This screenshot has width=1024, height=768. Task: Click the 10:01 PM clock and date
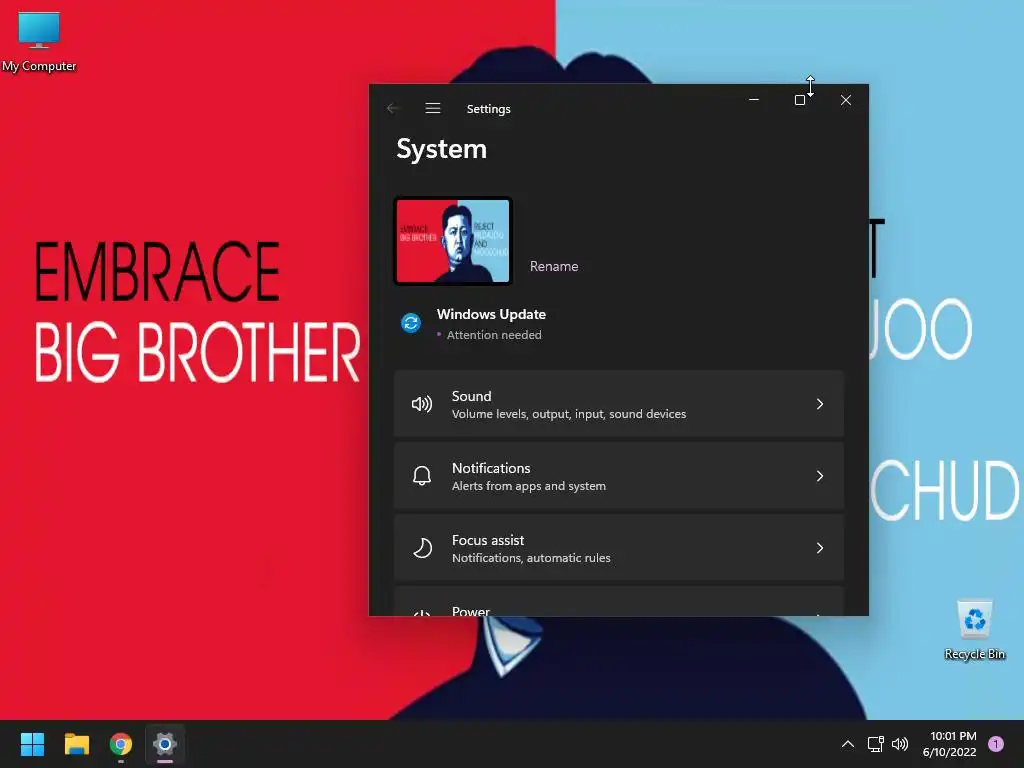coord(952,744)
